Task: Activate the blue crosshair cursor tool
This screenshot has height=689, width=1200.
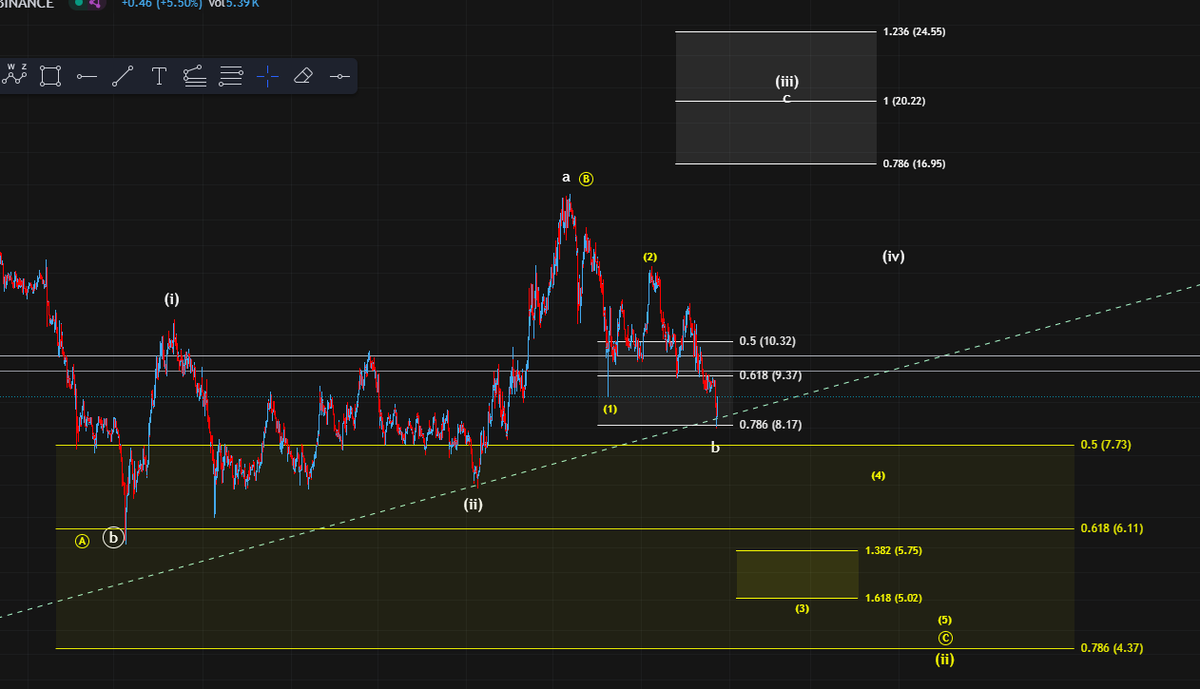Action: [x=267, y=76]
